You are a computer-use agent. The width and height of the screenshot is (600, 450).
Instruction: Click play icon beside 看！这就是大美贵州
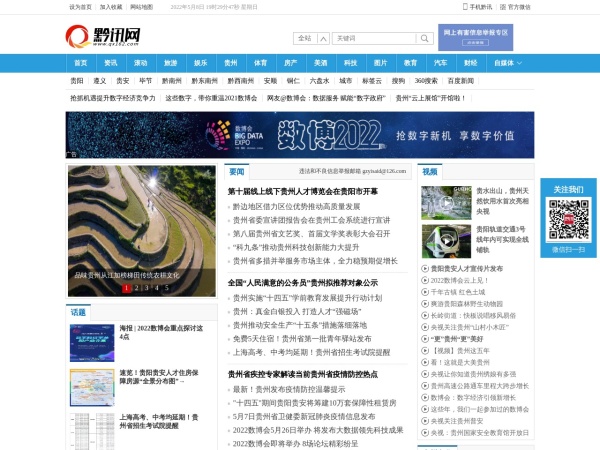pos(425,362)
